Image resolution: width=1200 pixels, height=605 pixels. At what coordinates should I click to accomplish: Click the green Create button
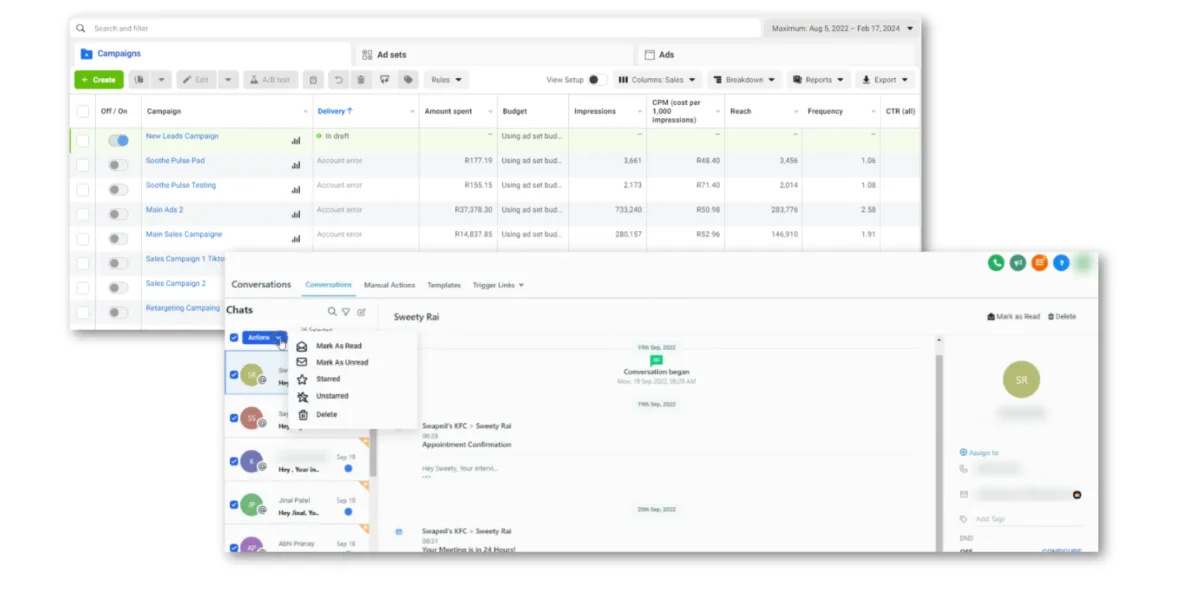coord(98,80)
